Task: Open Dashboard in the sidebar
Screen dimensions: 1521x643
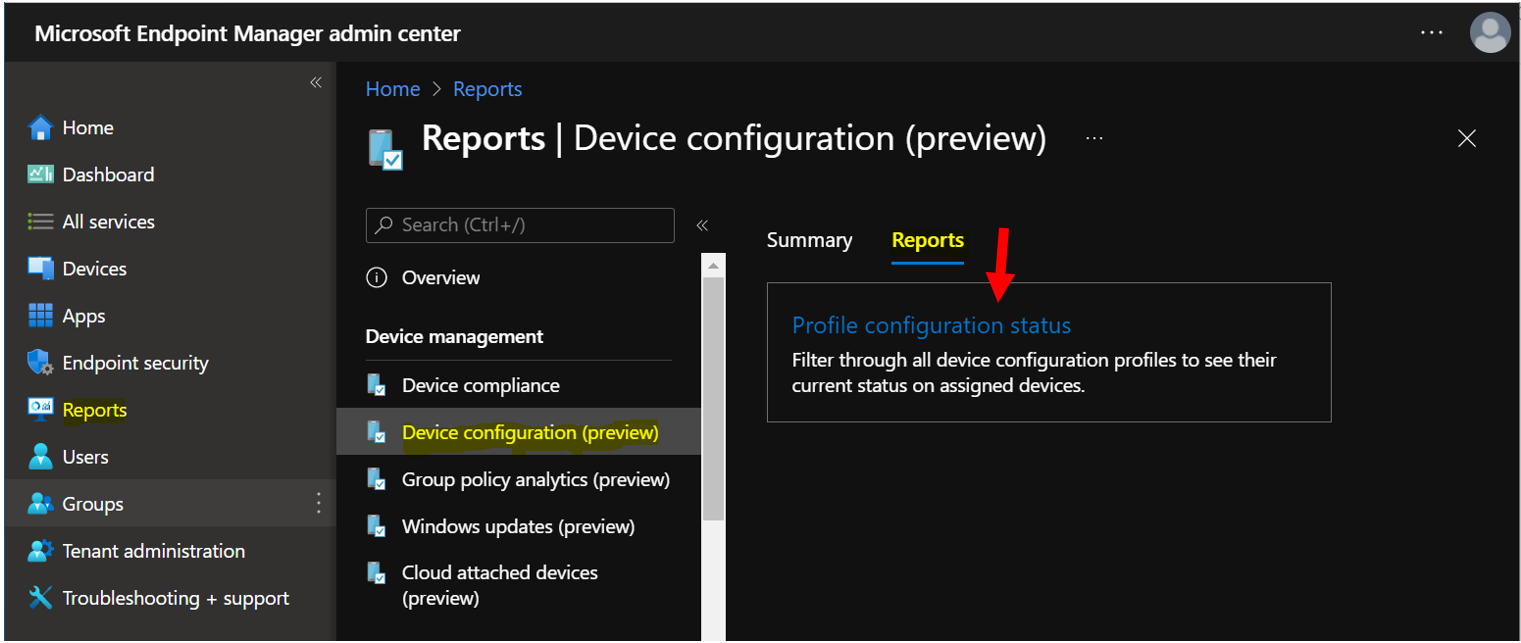Action: coord(168,174)
